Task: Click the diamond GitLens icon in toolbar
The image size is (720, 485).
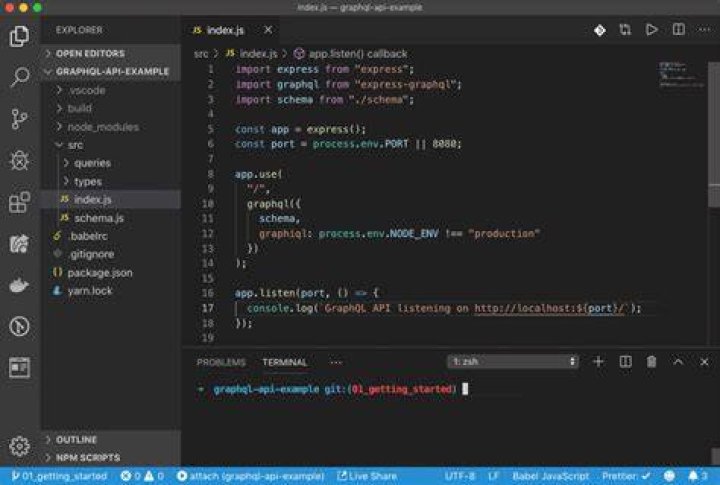Action: tap(599, 30)
